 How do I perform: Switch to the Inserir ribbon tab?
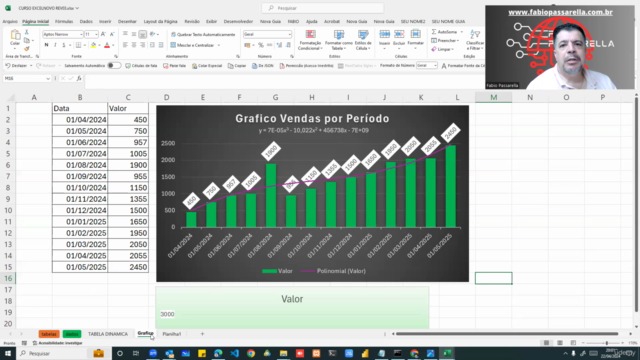(x=105, y=21)
